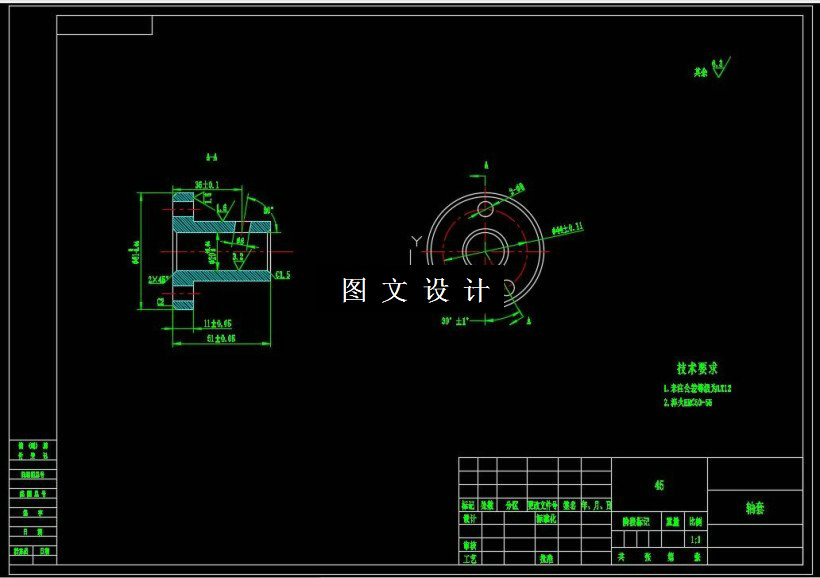Click the '批准' cell
Screen dimensions: 820x578
click(x=546, y=558)
